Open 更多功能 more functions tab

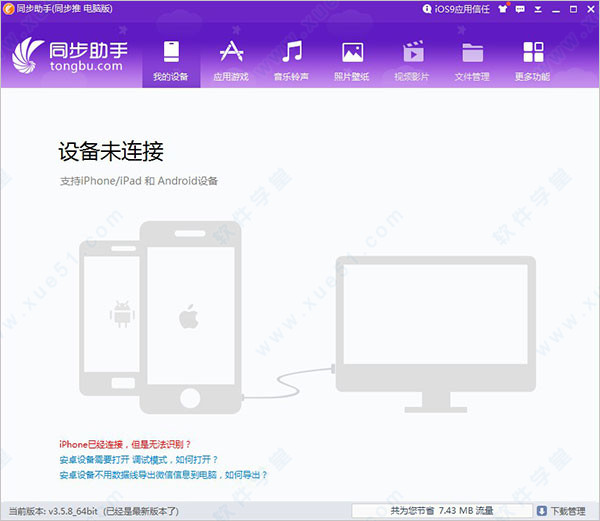click(x=533, y=61)
